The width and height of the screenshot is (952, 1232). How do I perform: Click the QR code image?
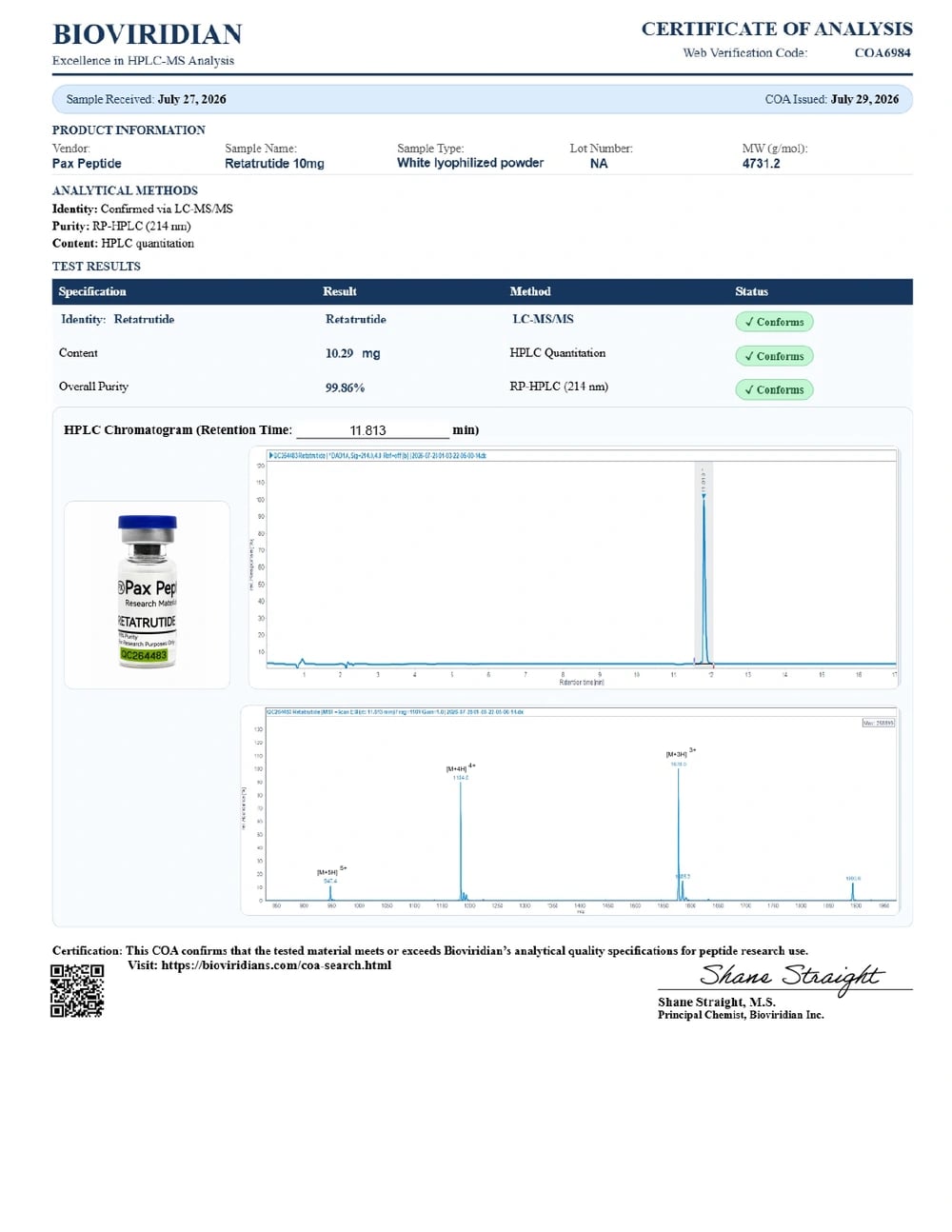pos(77,990)
